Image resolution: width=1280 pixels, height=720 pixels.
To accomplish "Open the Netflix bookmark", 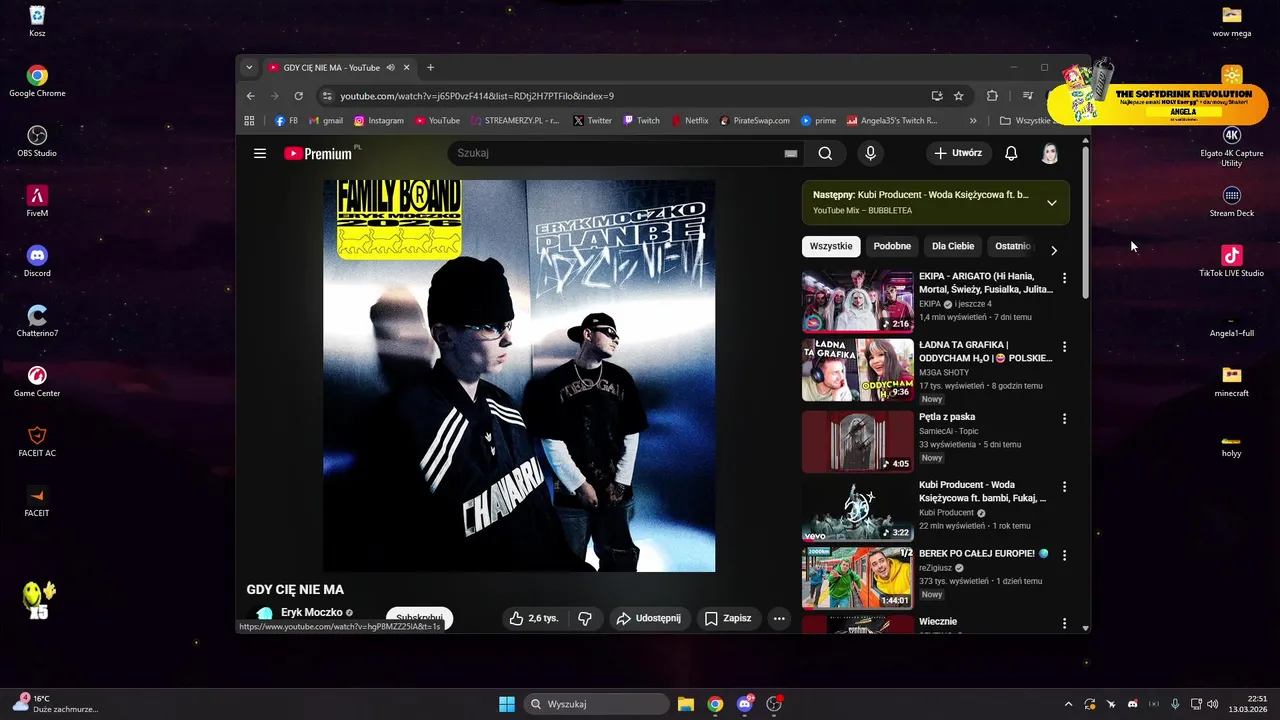I will tap(689, 120).
